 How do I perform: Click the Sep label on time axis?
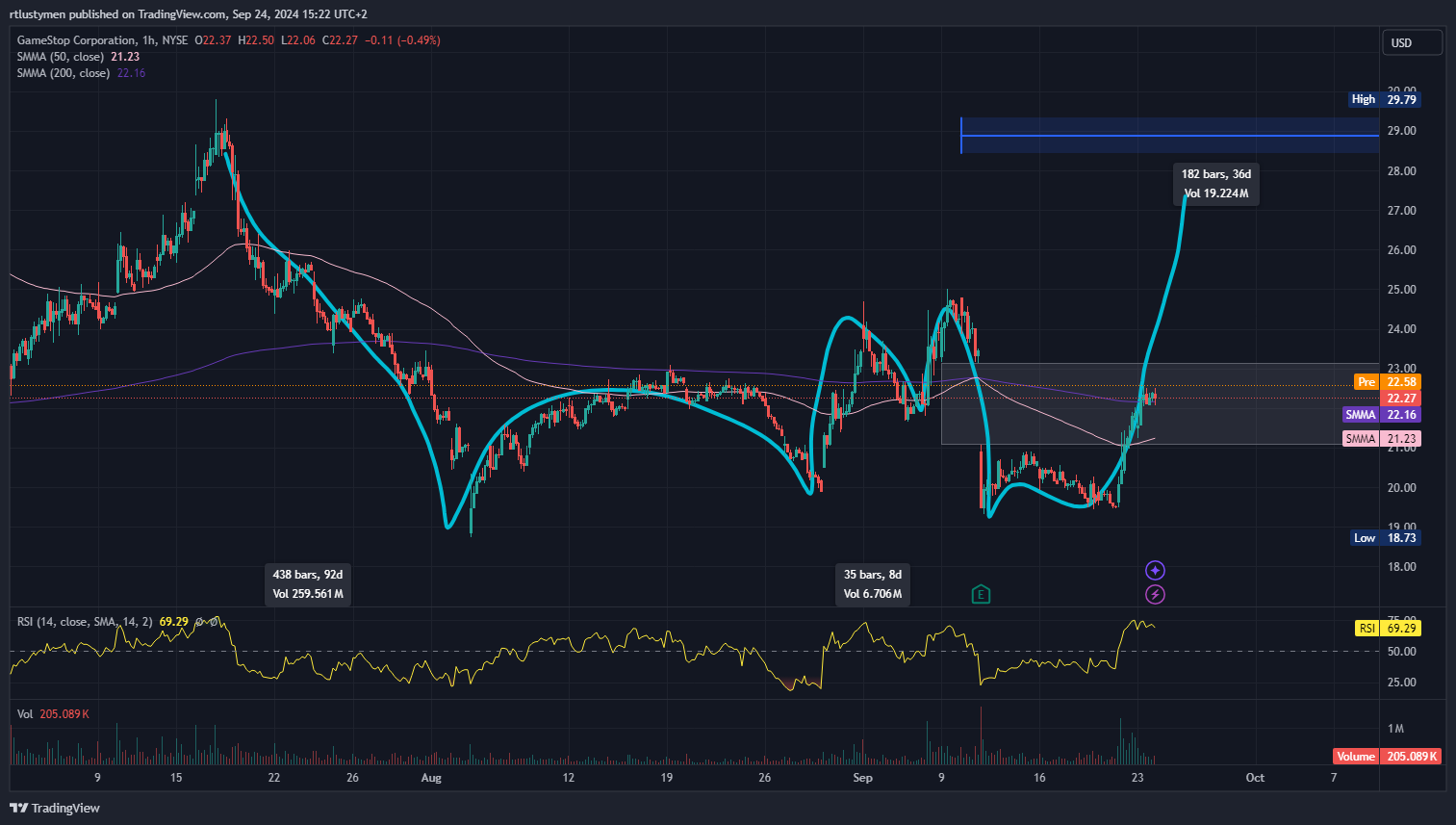click(x=862, y=778)
